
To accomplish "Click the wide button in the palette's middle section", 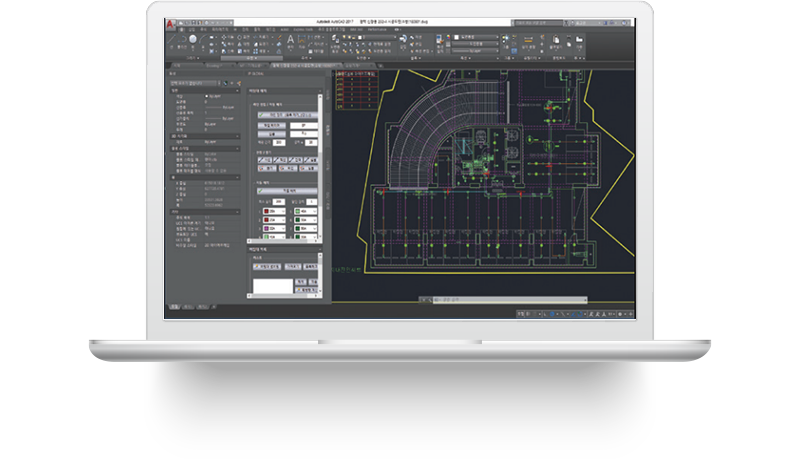I will [x=286, y=191].
